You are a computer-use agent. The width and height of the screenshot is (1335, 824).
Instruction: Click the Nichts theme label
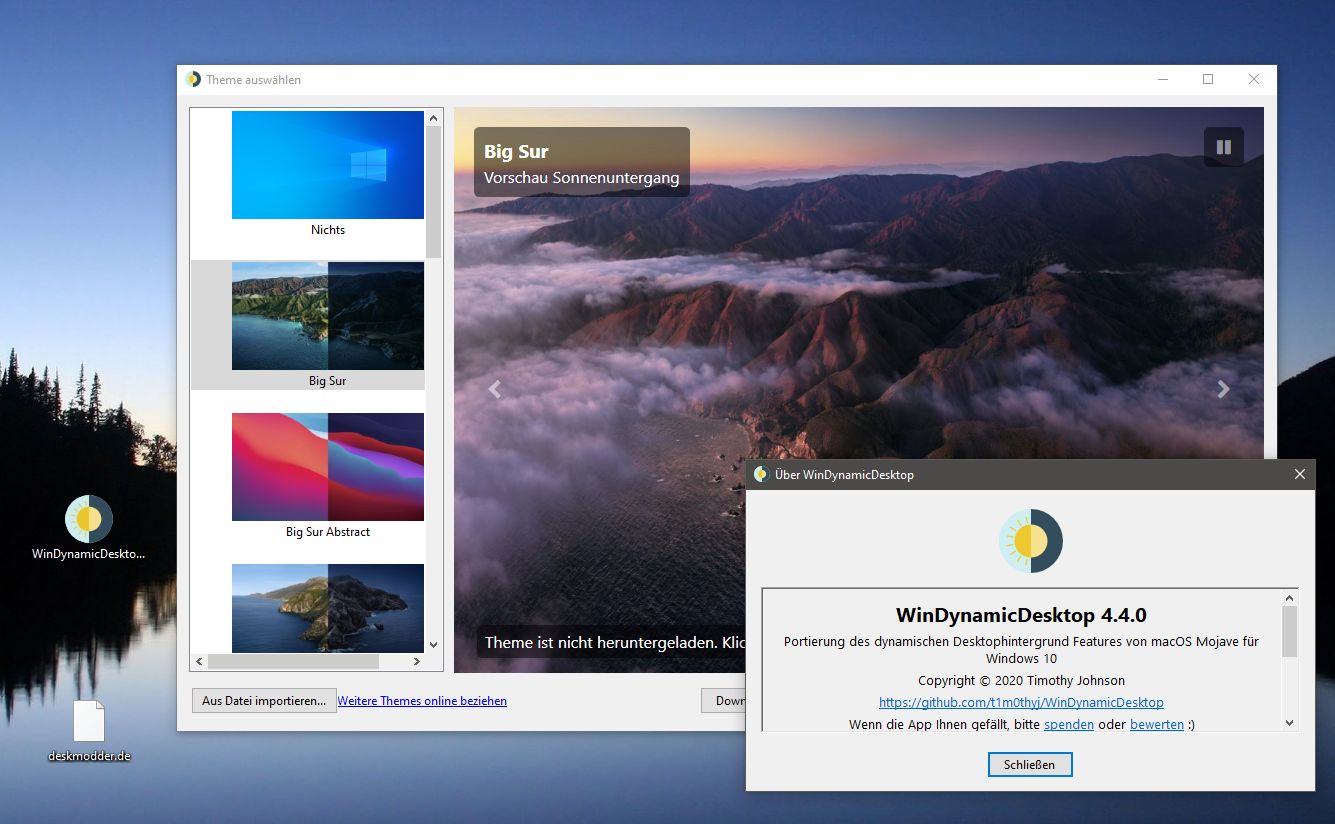[x=328, y=230]
